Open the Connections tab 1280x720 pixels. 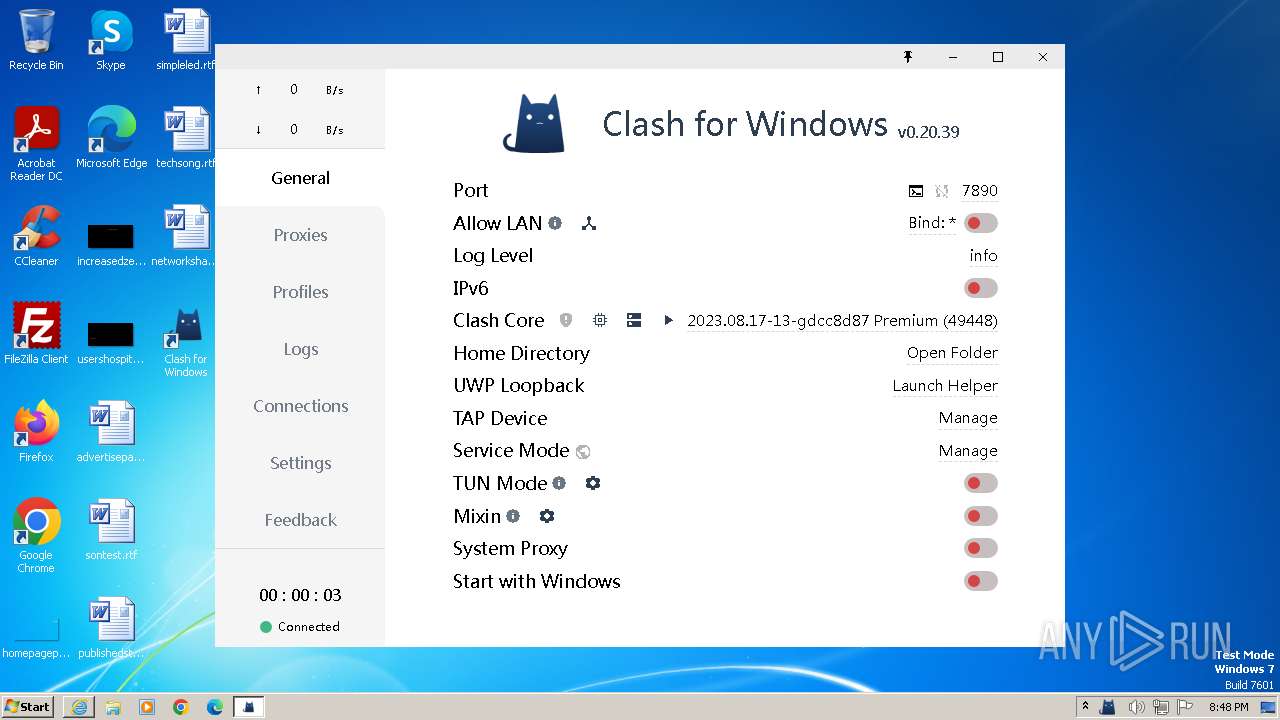click(300, 406)
